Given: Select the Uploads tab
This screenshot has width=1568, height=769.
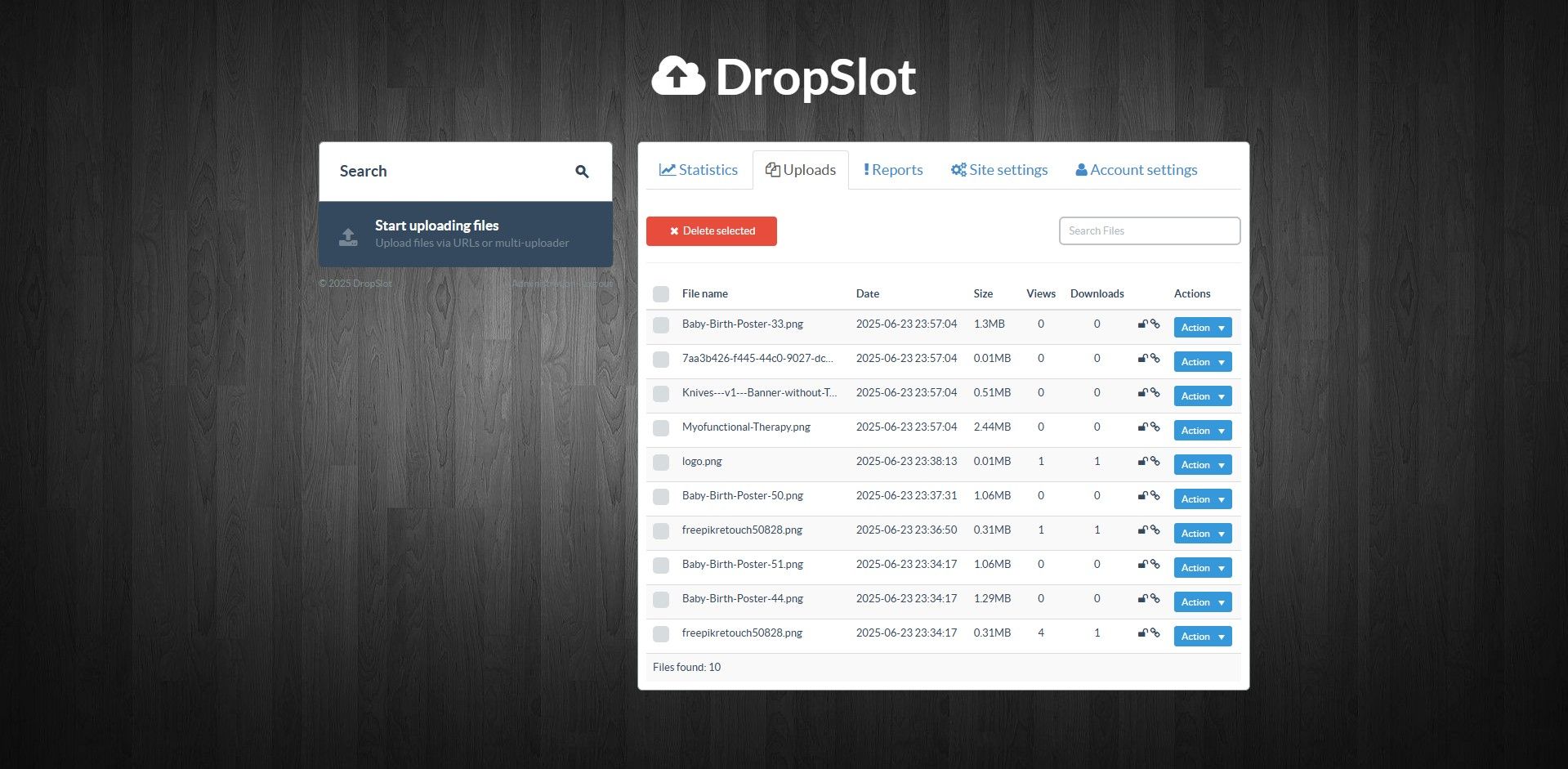Looking at the screenshot, I should (x=801, y=170).
